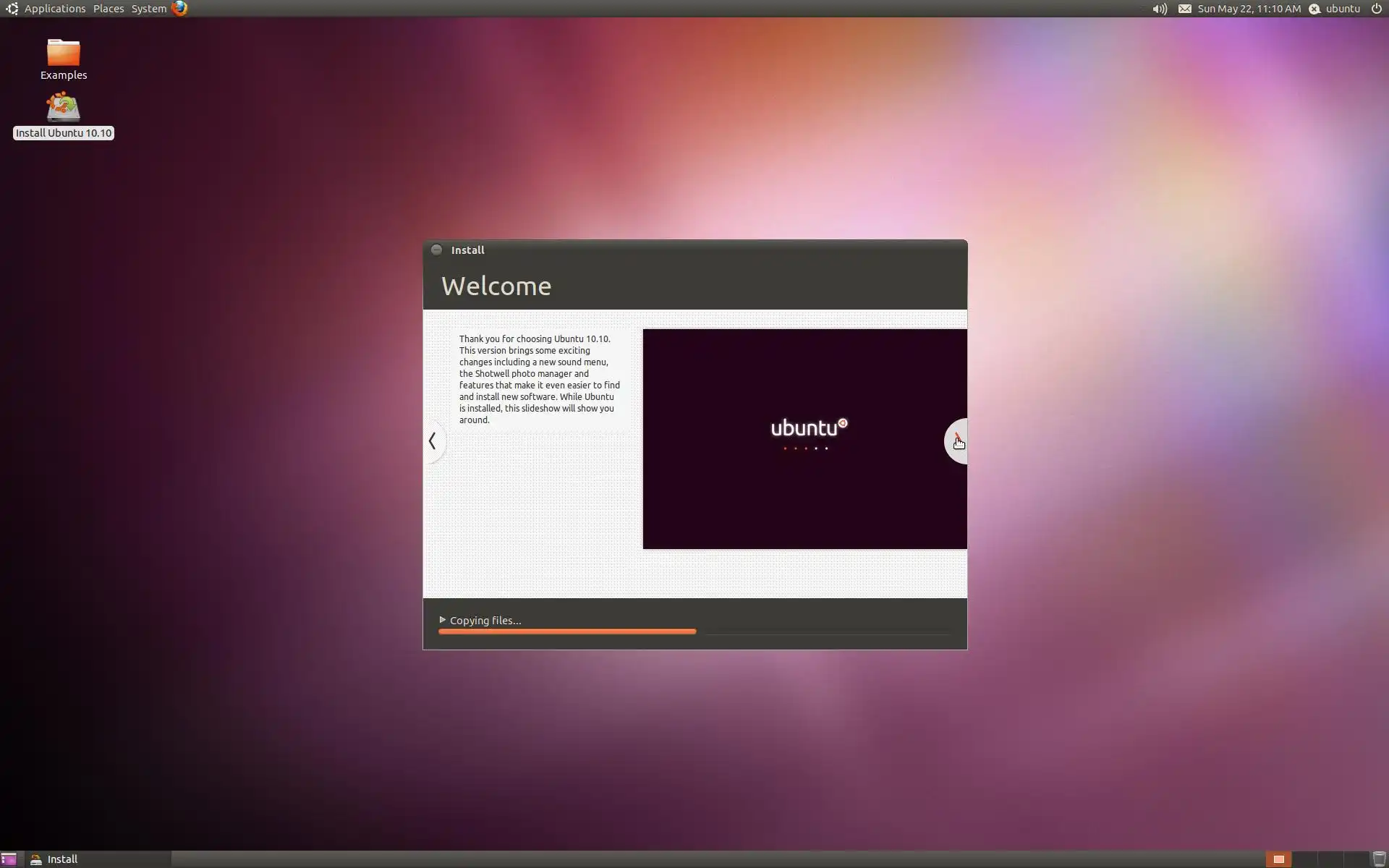Open the volume sound indicator
This screenshot has width=1389, height=868.
pyautogui.click(x=1159, y=9)
